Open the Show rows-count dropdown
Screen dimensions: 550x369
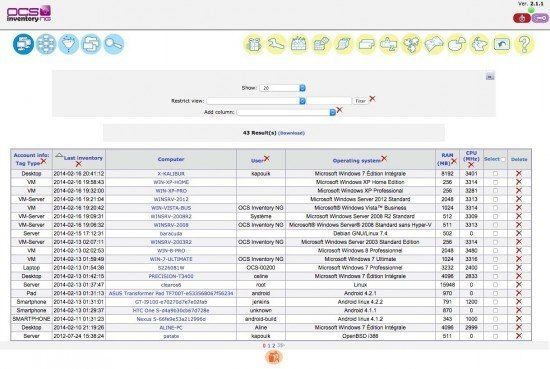click(x=283, y=88)
